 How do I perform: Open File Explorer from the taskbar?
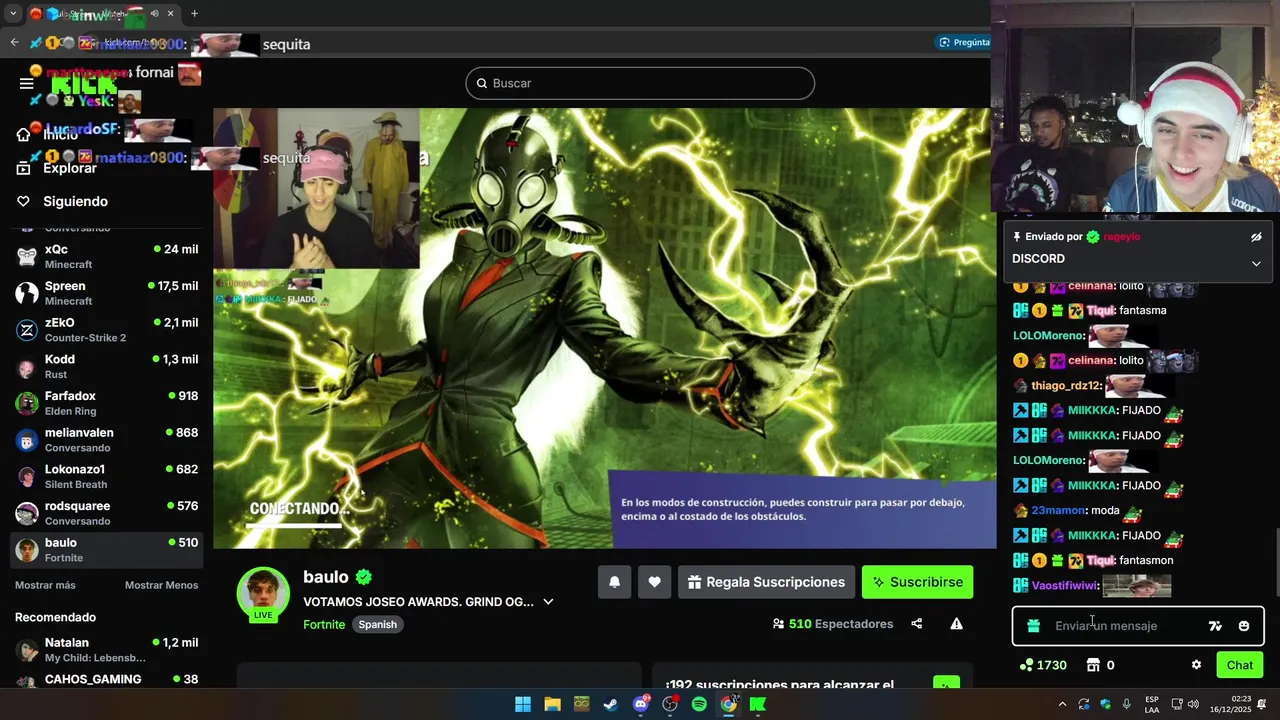coord(552,704)
